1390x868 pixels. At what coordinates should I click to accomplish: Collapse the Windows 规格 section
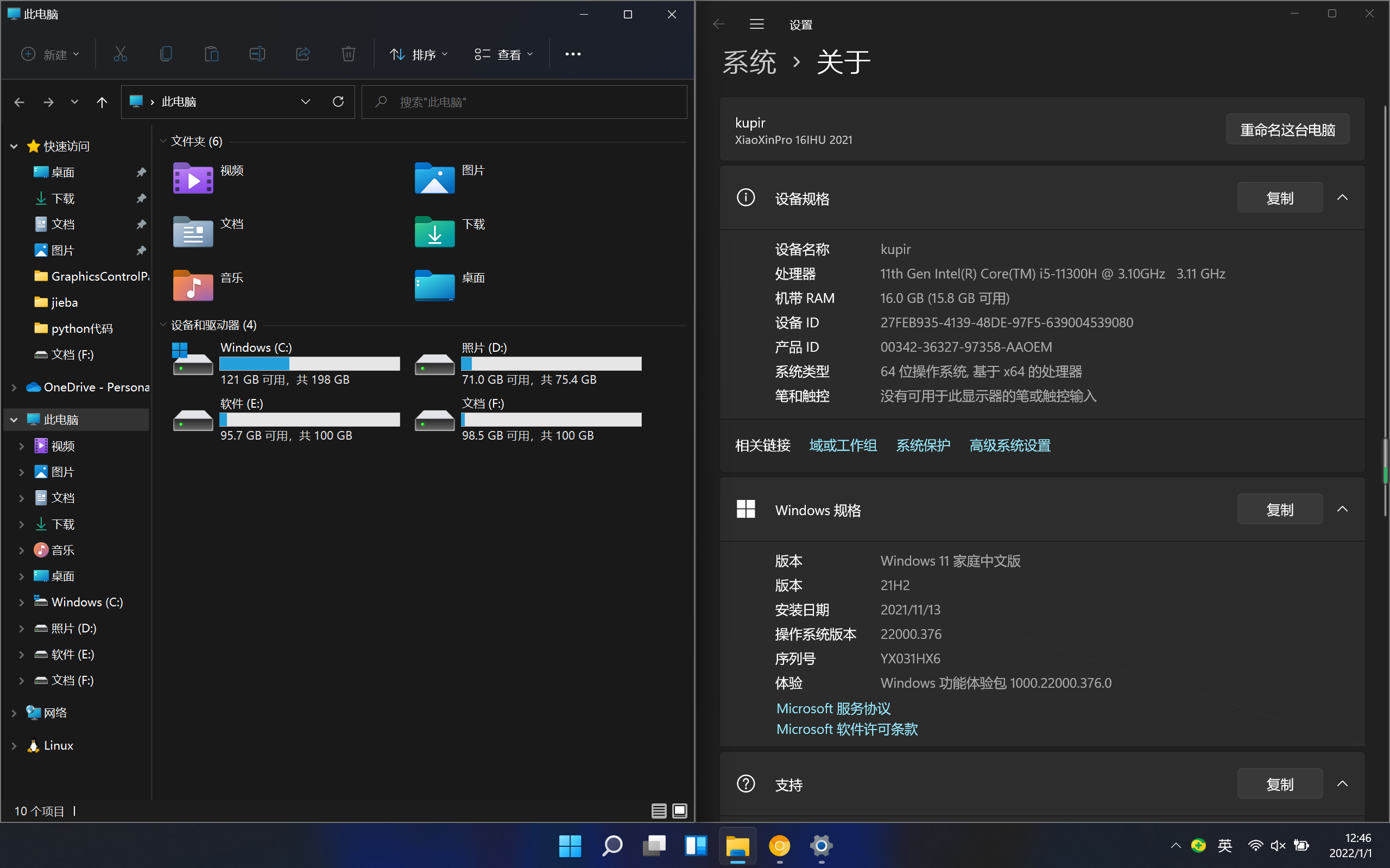1342,509
